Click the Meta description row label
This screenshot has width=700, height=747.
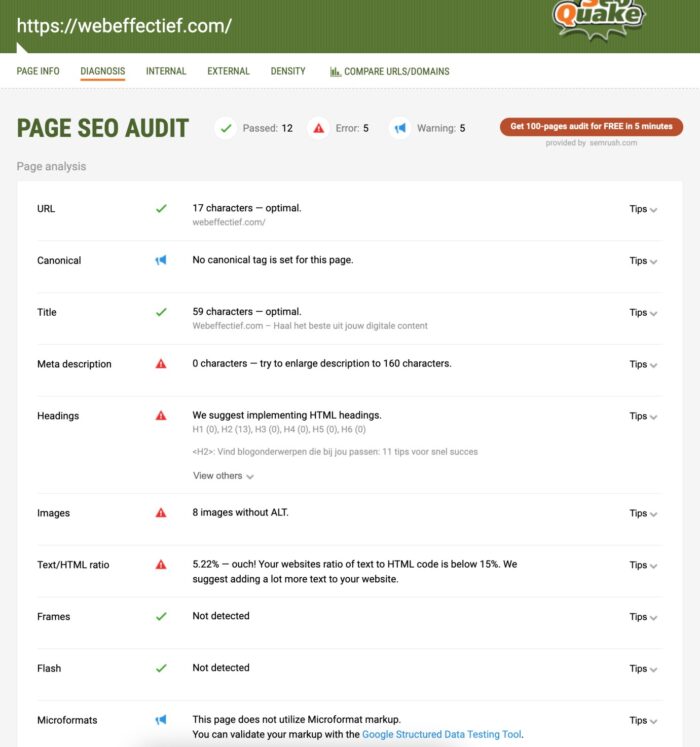point(74,364)
